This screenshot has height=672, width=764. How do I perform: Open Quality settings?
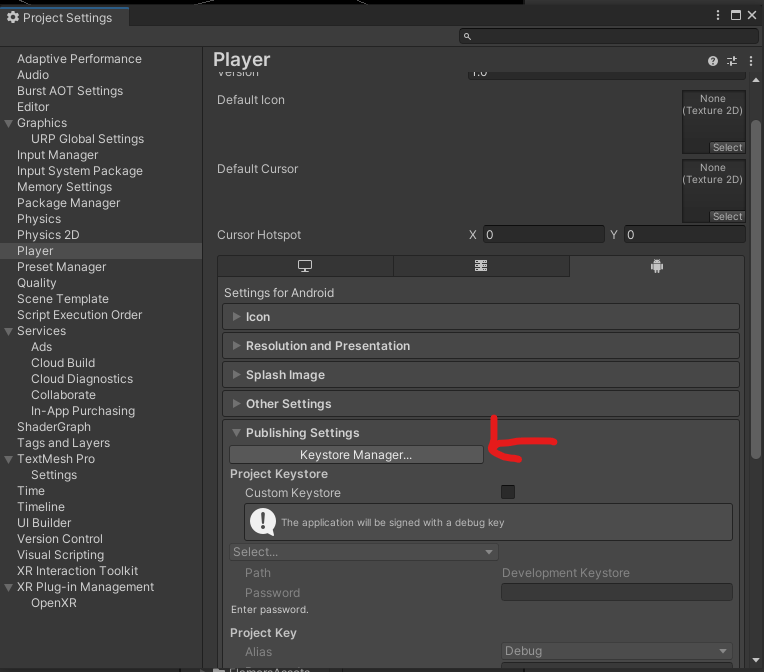pos(37,283)
